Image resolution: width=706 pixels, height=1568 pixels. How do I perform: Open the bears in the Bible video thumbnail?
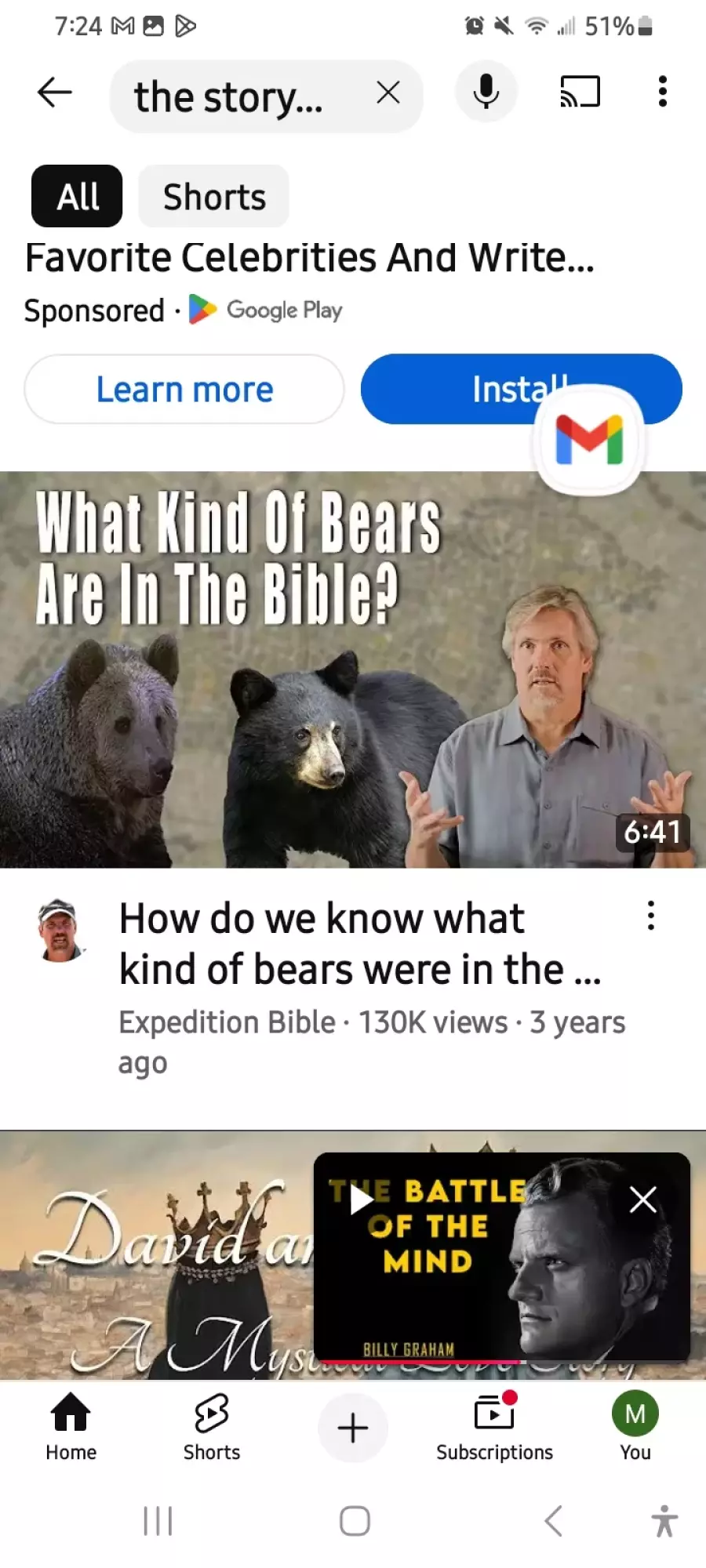[x=353, y=670]
